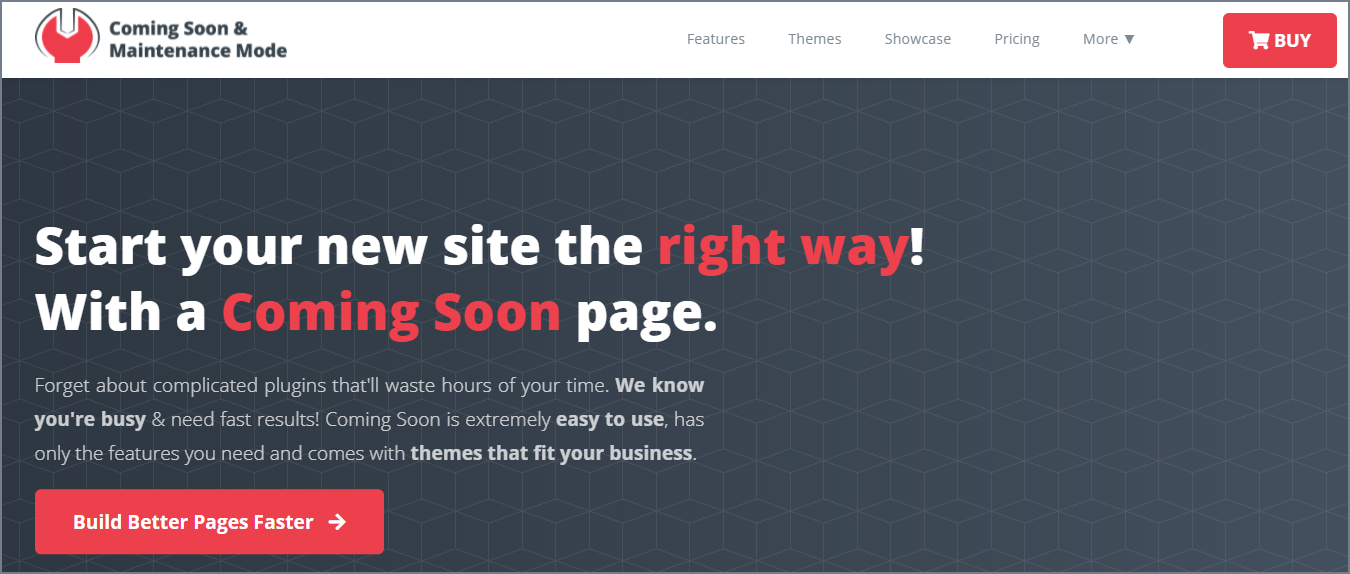Click the BUY button text
This screenshot has width=1350, height=574.
(x=1292, y=41)
